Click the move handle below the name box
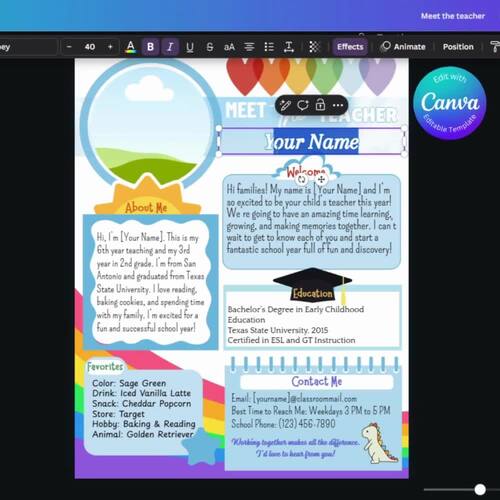 point(321,180)
